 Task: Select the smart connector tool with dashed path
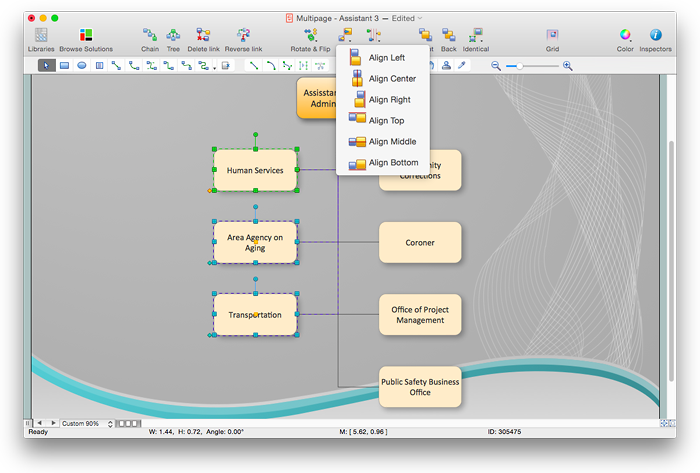pos(152,66)
